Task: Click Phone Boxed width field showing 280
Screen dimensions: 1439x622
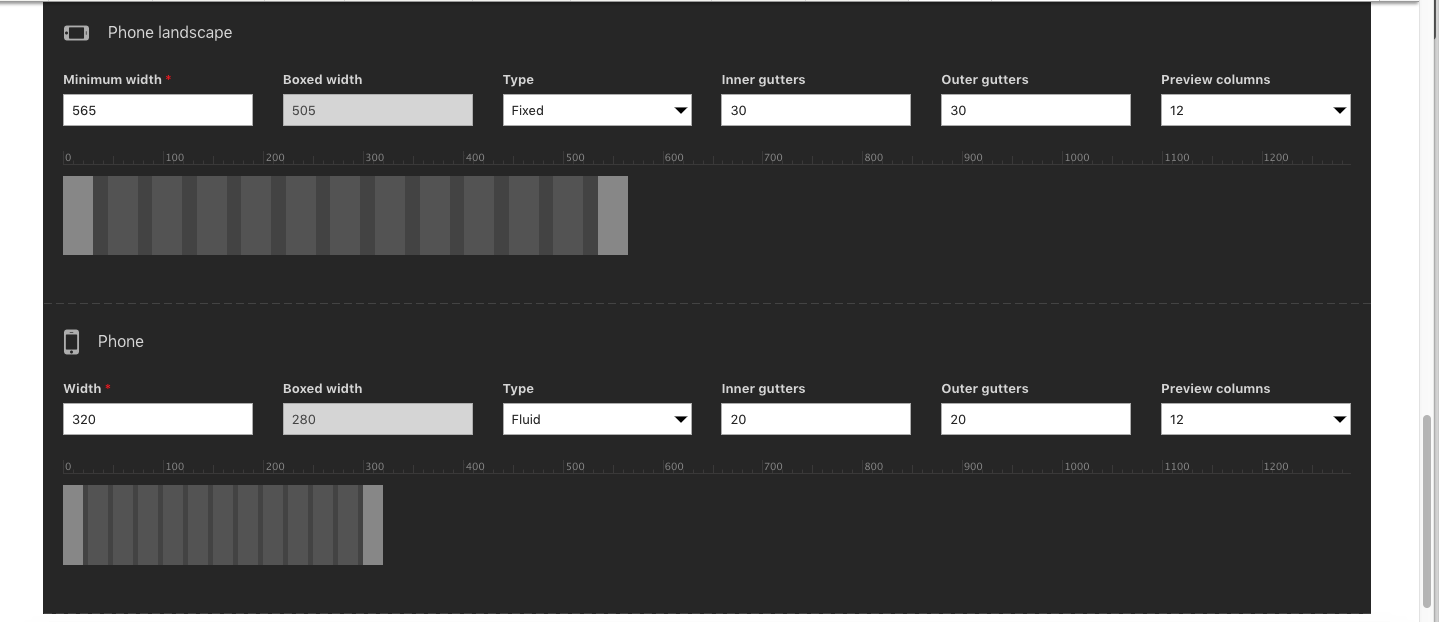Action: [x=377, y=419]
